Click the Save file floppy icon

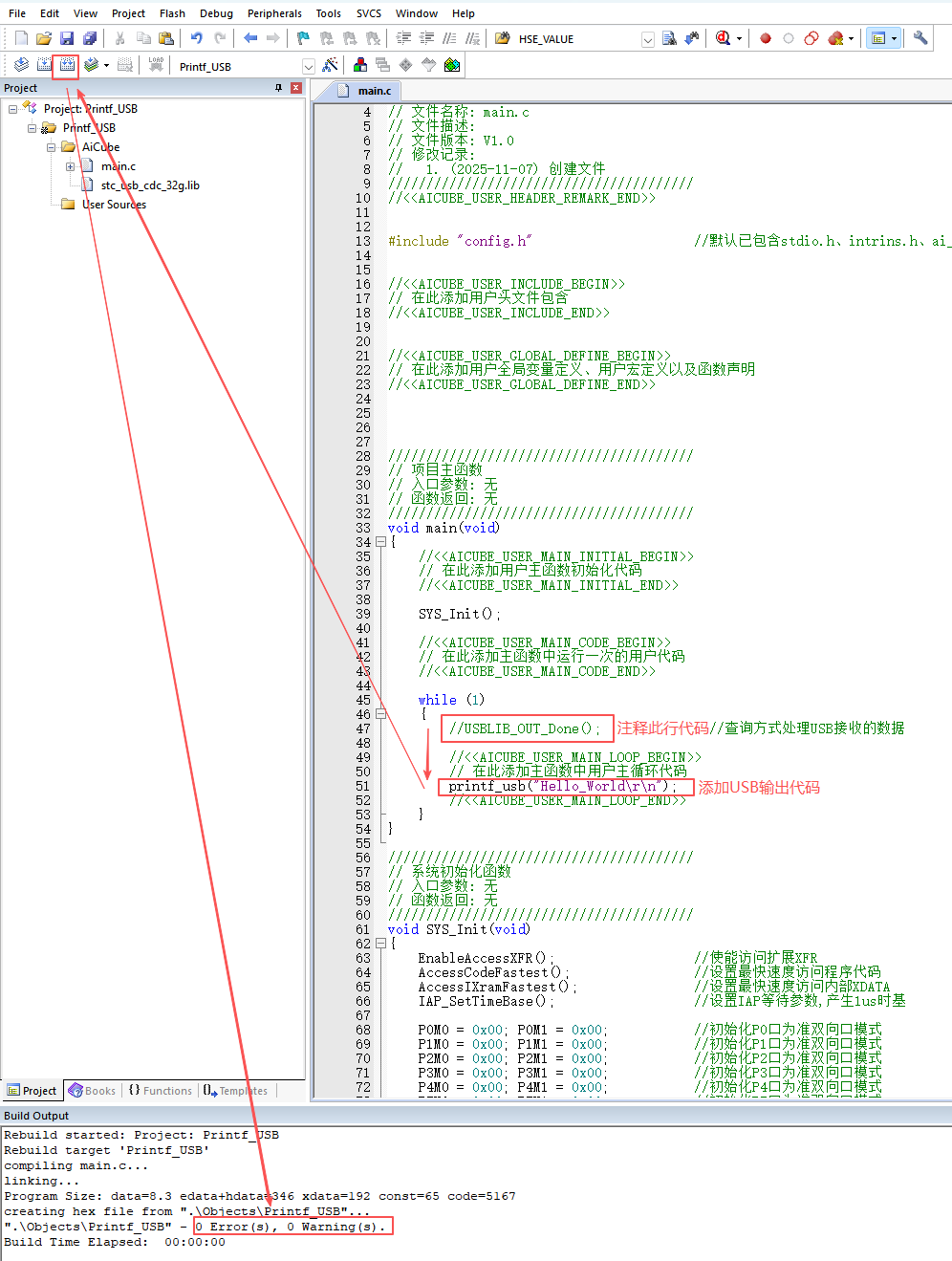[x=67, y=38]
